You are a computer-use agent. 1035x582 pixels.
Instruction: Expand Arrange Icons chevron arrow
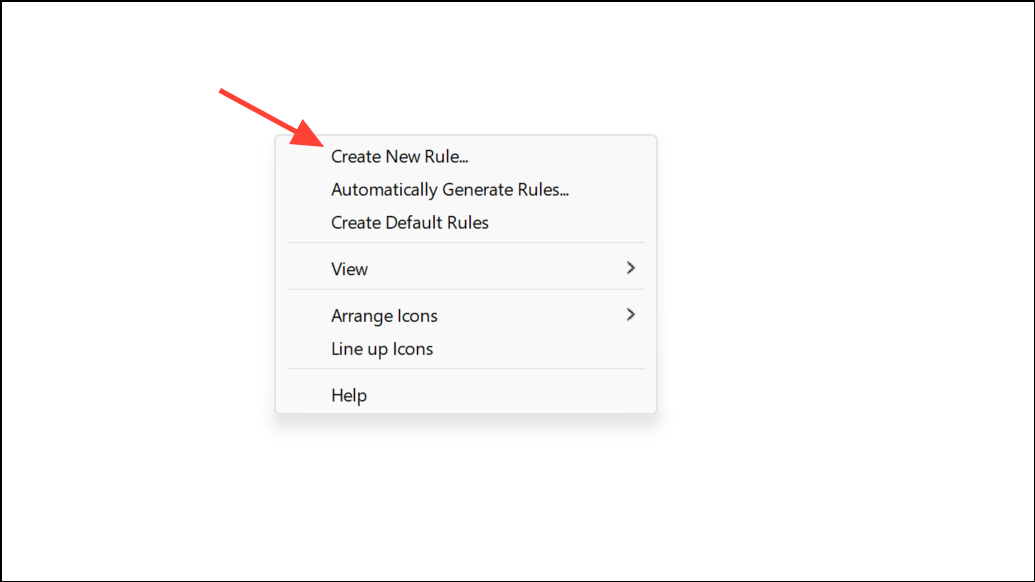tap(630, 315)
